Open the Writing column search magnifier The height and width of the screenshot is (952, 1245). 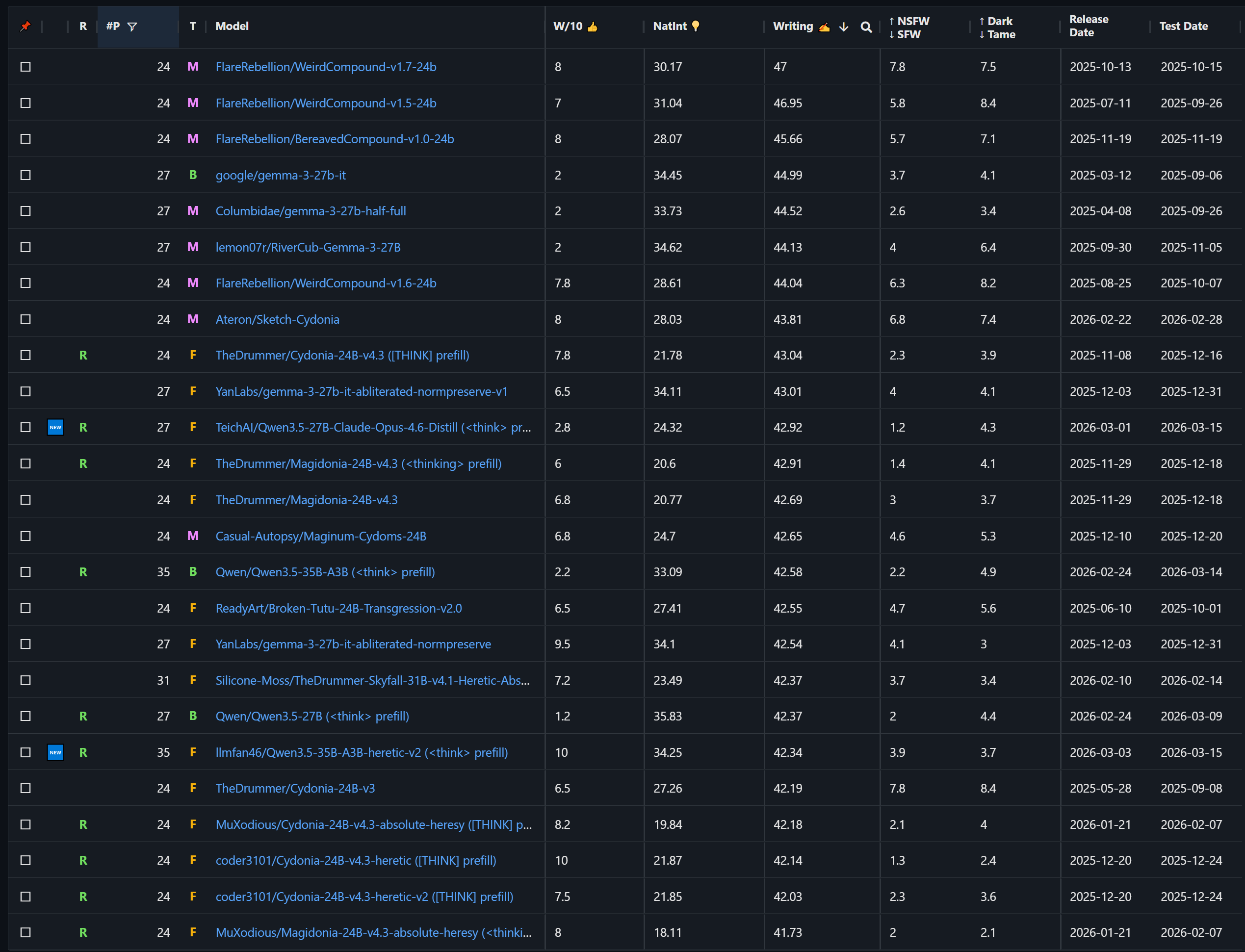pos(866,26)
